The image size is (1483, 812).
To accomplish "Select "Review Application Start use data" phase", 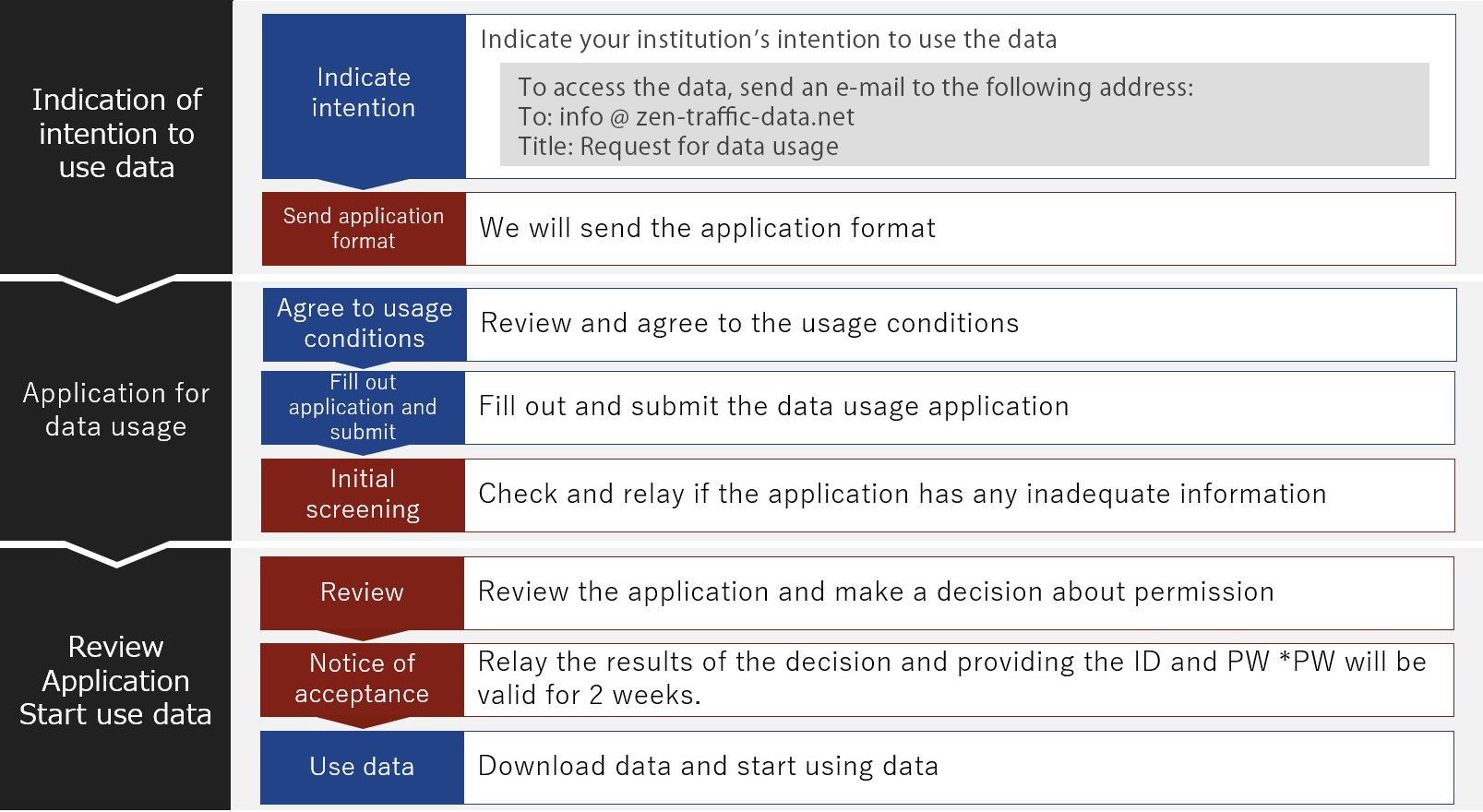I will click(116, 680).
